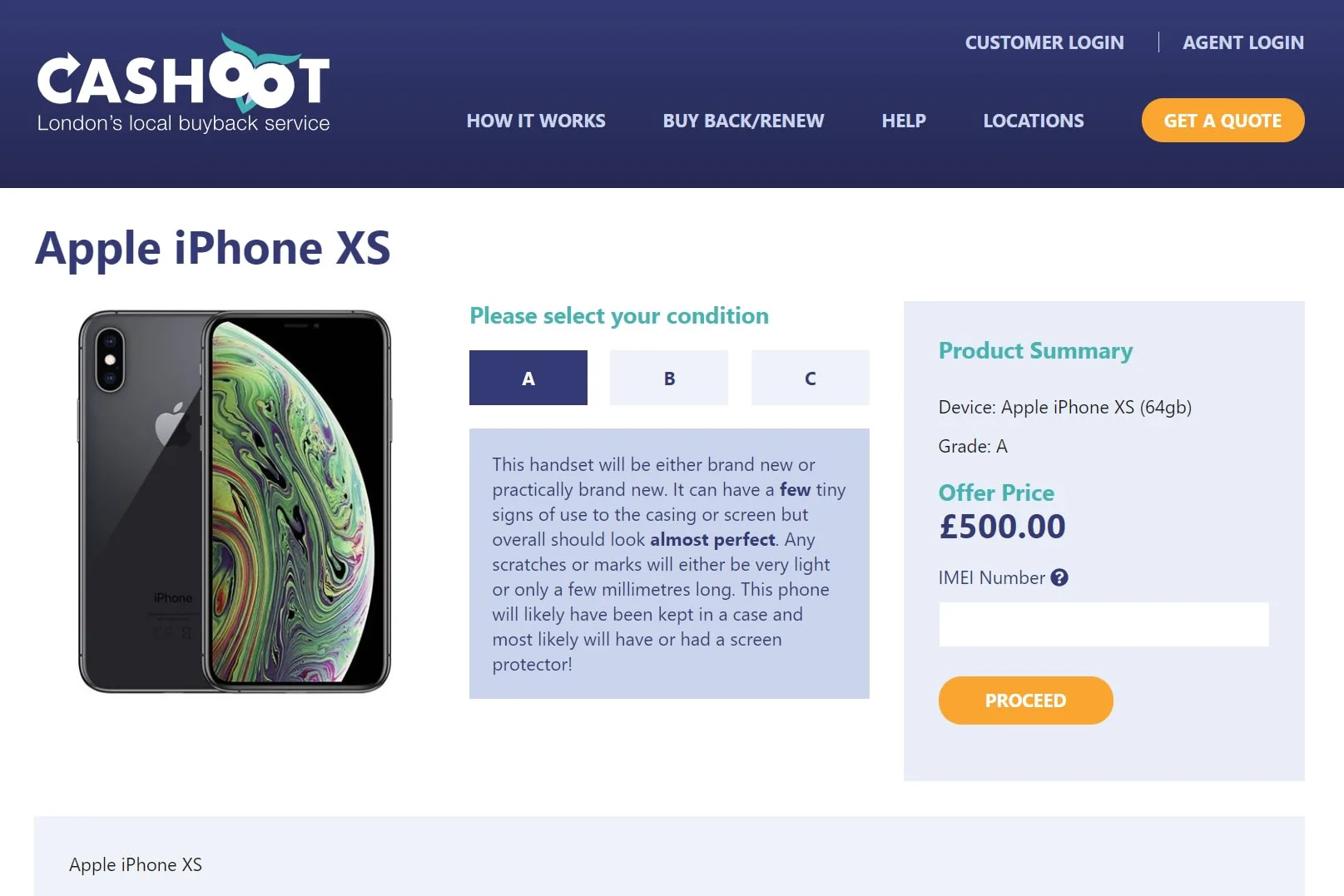Select condition grade C
1344x896 pixels.
point(810,378)
